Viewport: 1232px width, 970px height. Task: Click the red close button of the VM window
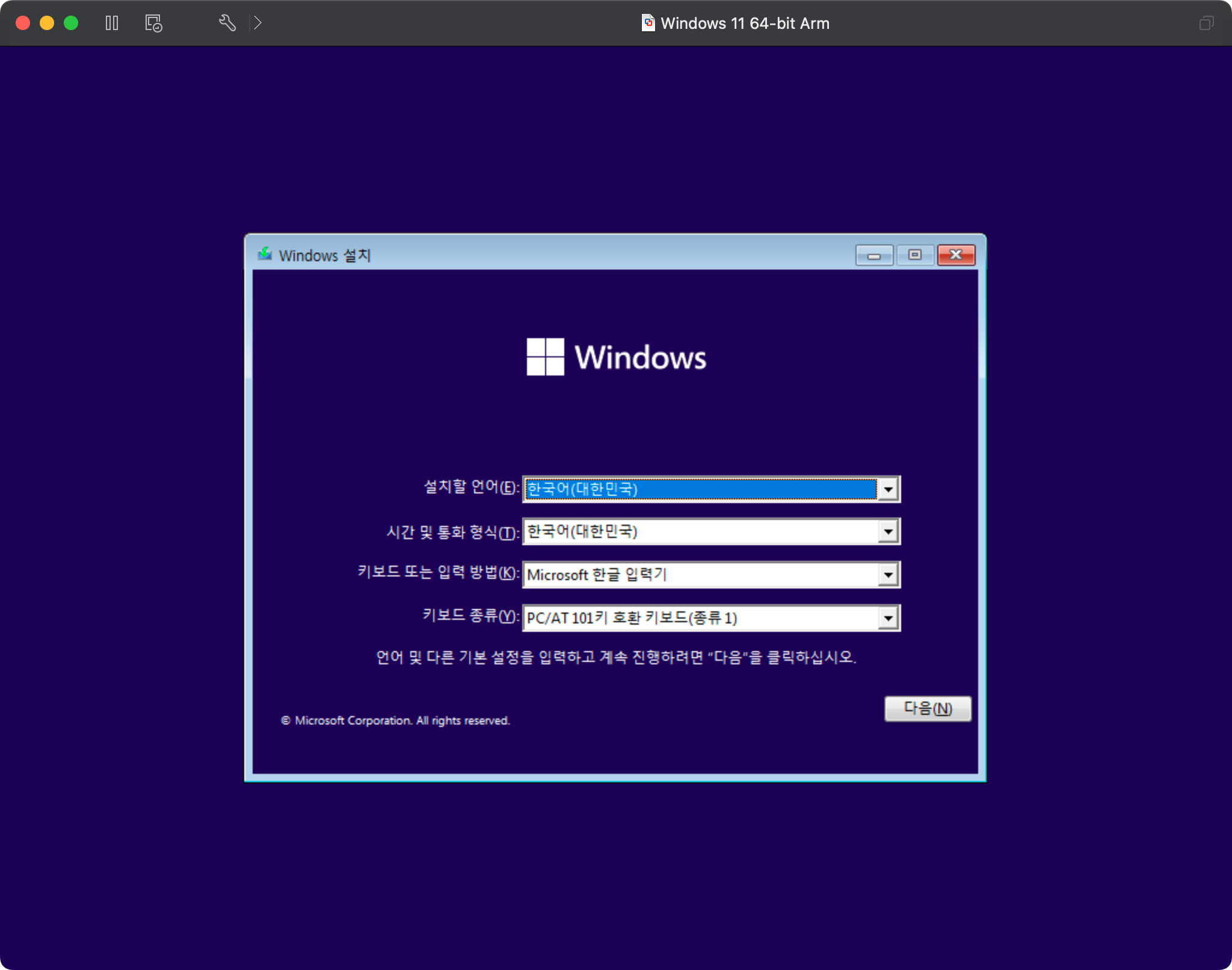[x=23, y=23]
